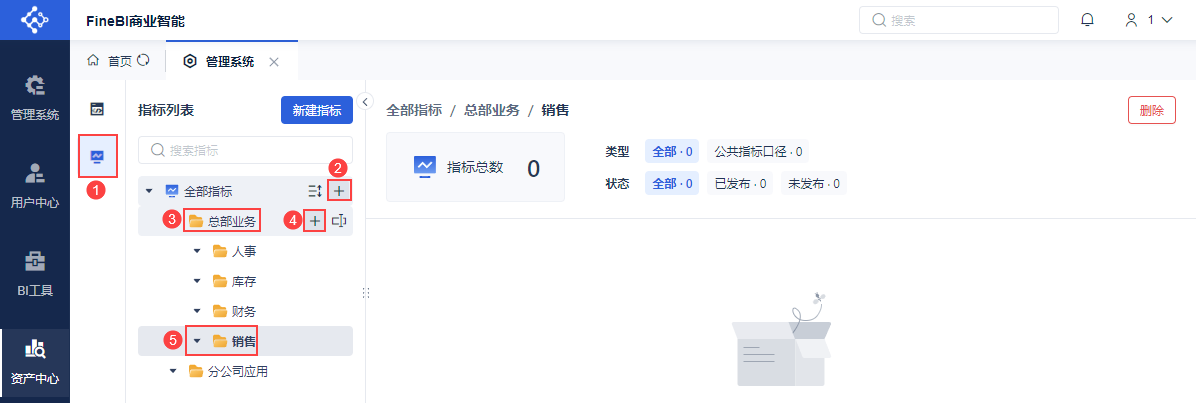This screenshot has width=1196, height=403.
Task: Add subfolder with plus beside 总部业务
Action: pyautogui.click(x=315, y=221)
